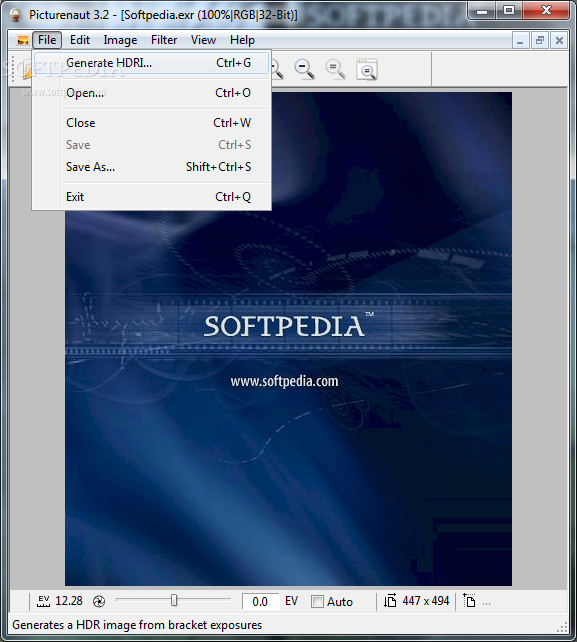Click the aperture exposure icon
The width and height of the screenshot is (577, 642).
pyautogui.click(x=99, y=601)
